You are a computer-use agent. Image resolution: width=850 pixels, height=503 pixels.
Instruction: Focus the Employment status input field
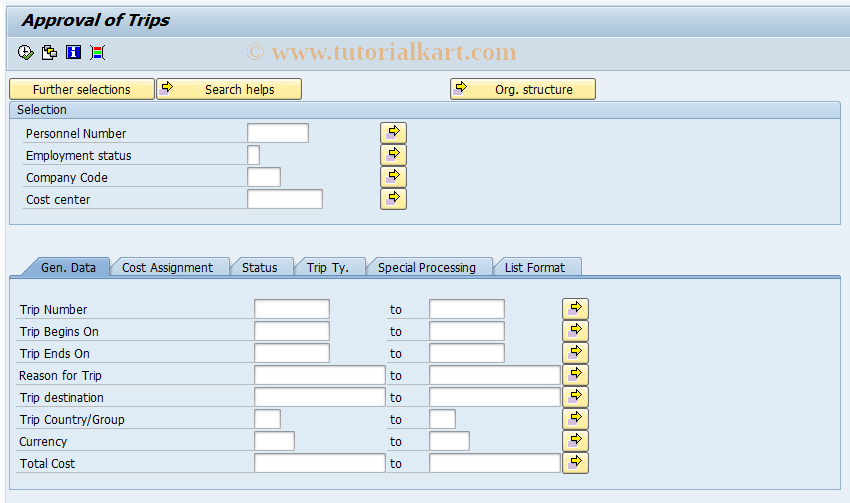click(x=254, y=155)
